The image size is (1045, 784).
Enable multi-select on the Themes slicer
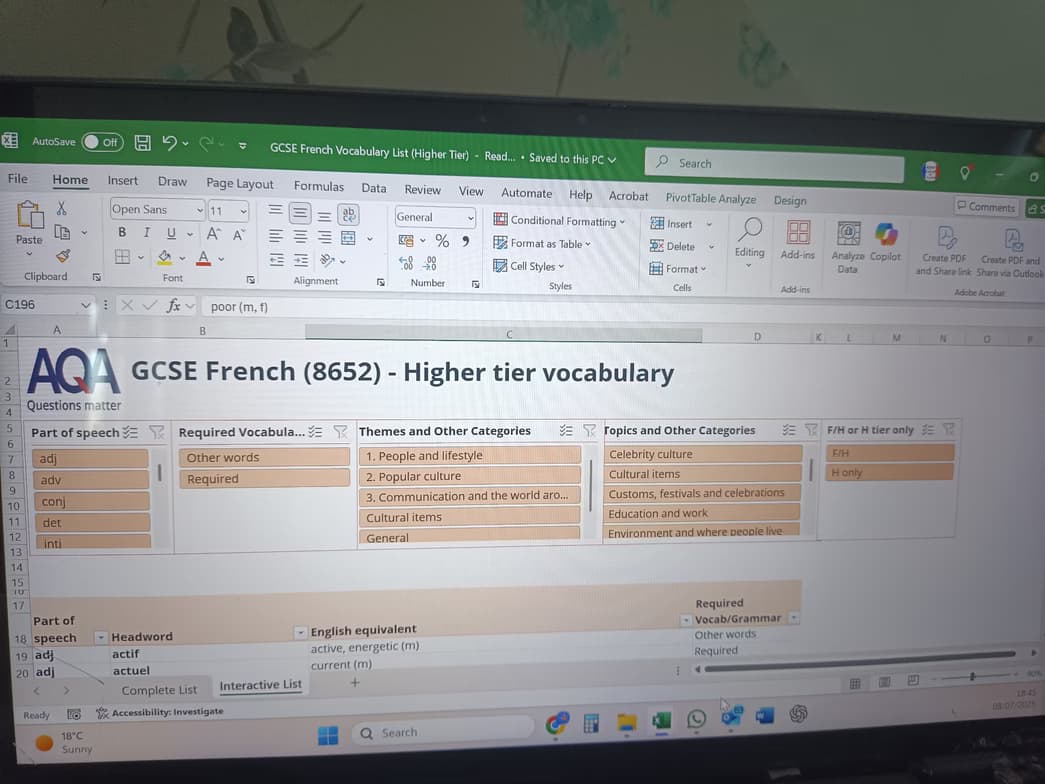[x=567, y=430]
